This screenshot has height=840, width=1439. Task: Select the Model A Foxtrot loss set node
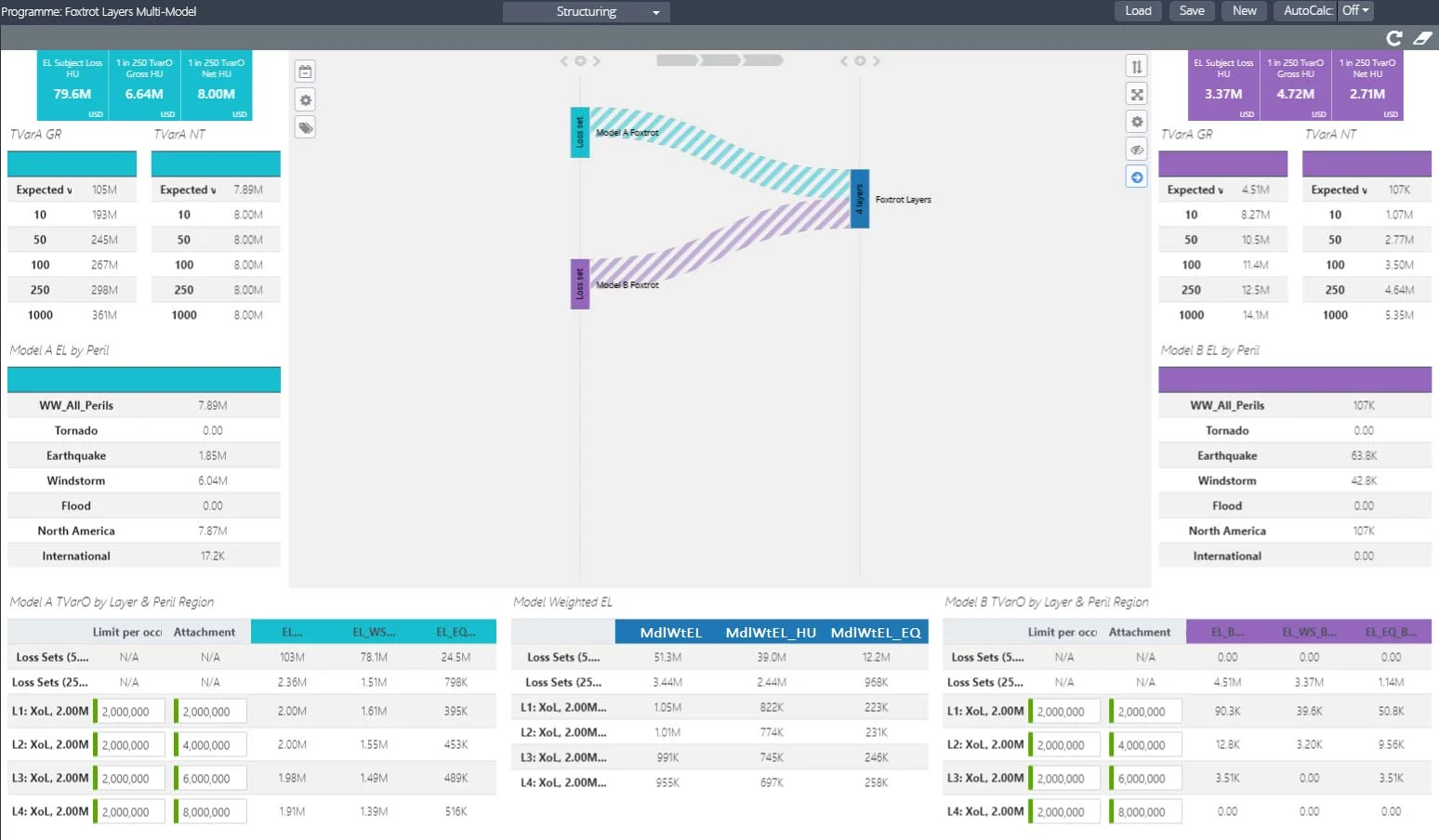pos(579,133)
